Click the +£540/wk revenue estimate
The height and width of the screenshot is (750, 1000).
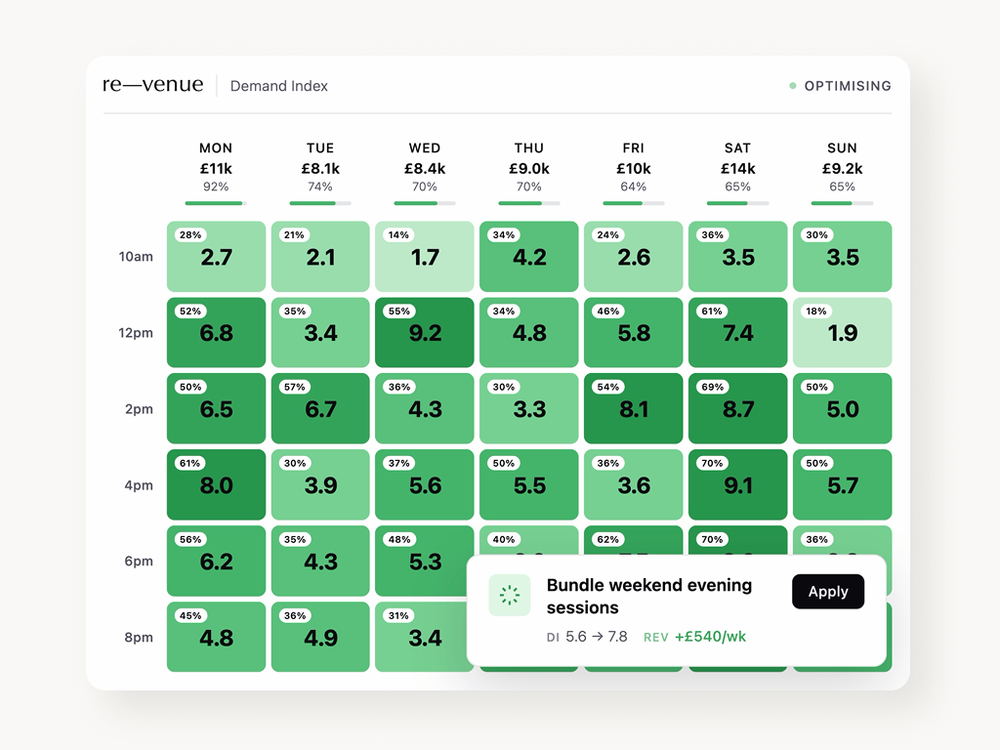[710, 636]
